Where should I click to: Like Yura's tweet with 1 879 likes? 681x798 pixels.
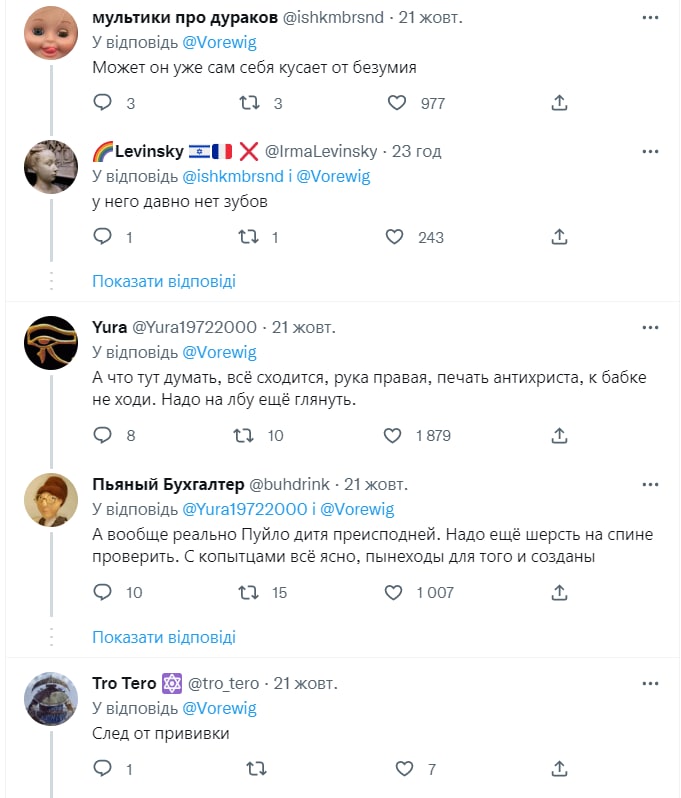tap(395, 435)
